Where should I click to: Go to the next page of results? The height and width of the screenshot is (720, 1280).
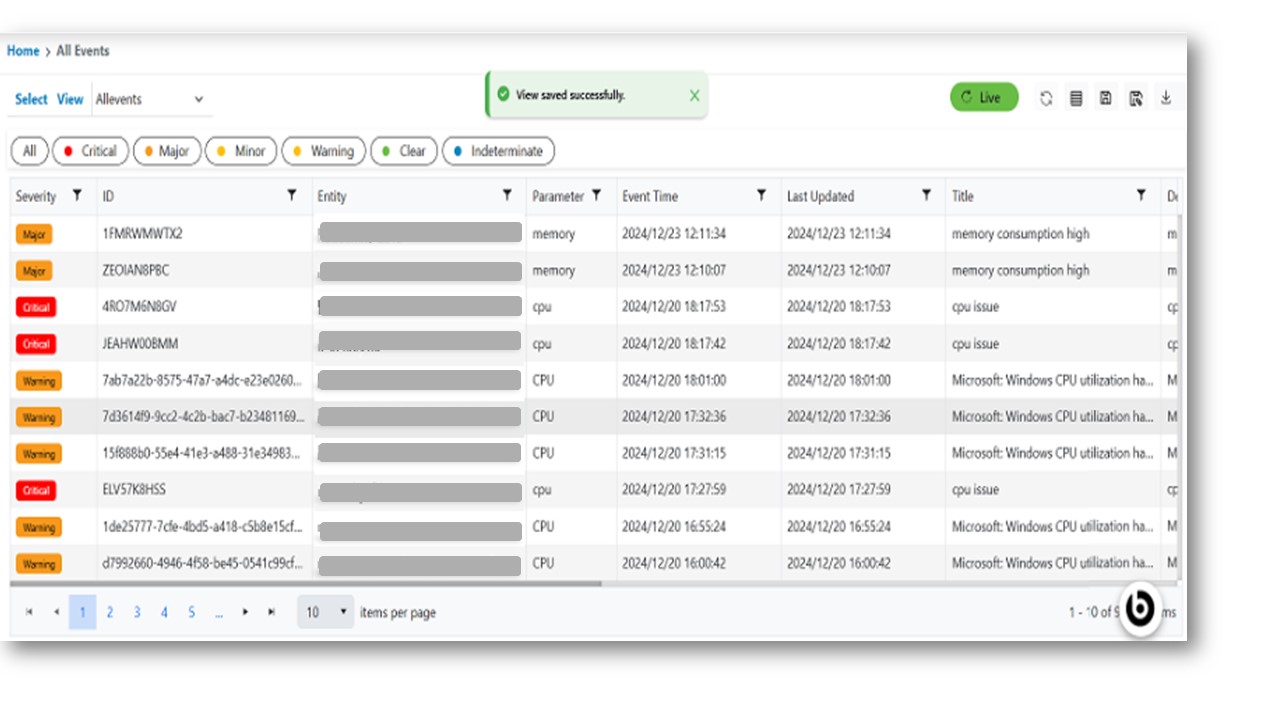tap(245, 612)
